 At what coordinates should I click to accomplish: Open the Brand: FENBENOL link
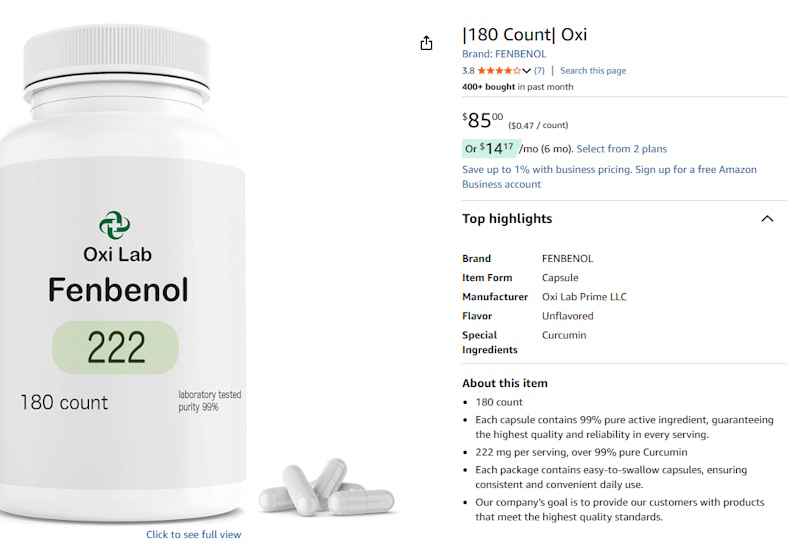[504, 54]
